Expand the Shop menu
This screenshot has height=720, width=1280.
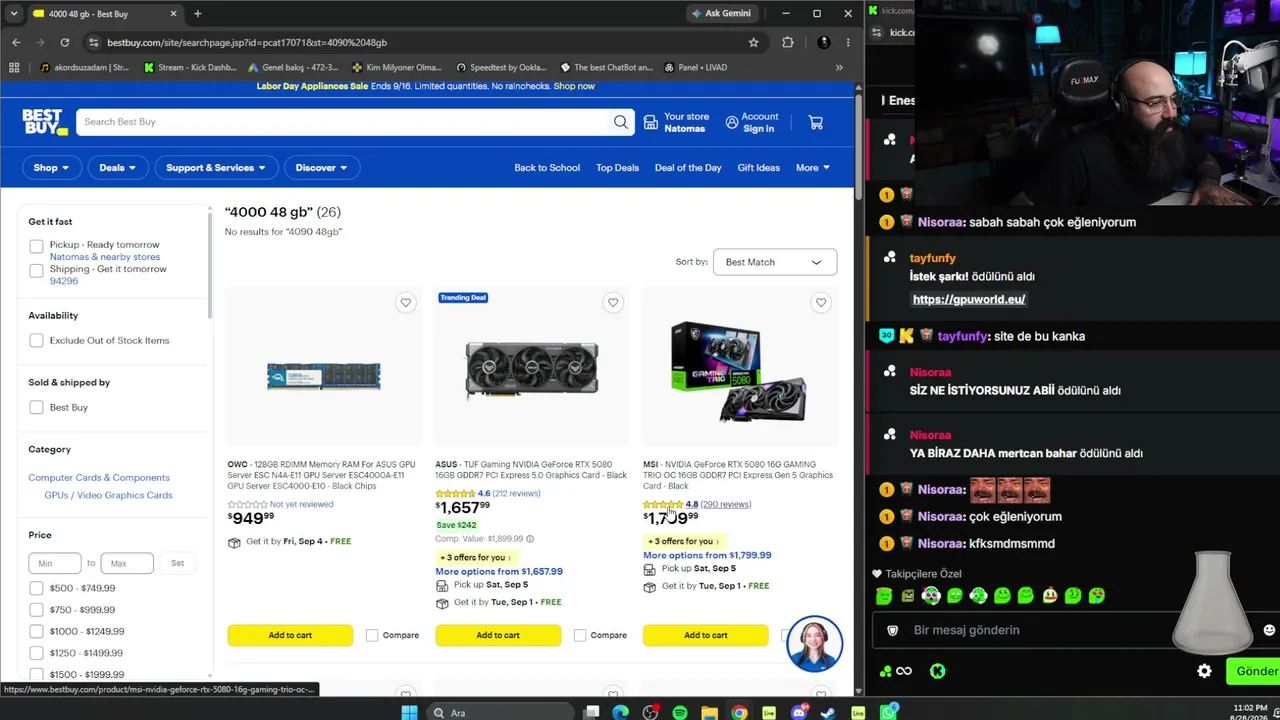pyautogui.click(x=51, y=168)
